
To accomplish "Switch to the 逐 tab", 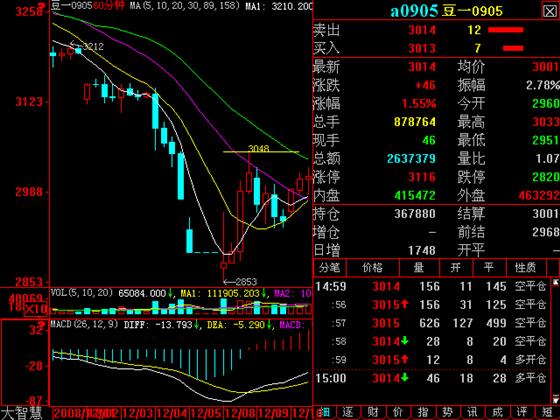I will [x=348, y=413].
